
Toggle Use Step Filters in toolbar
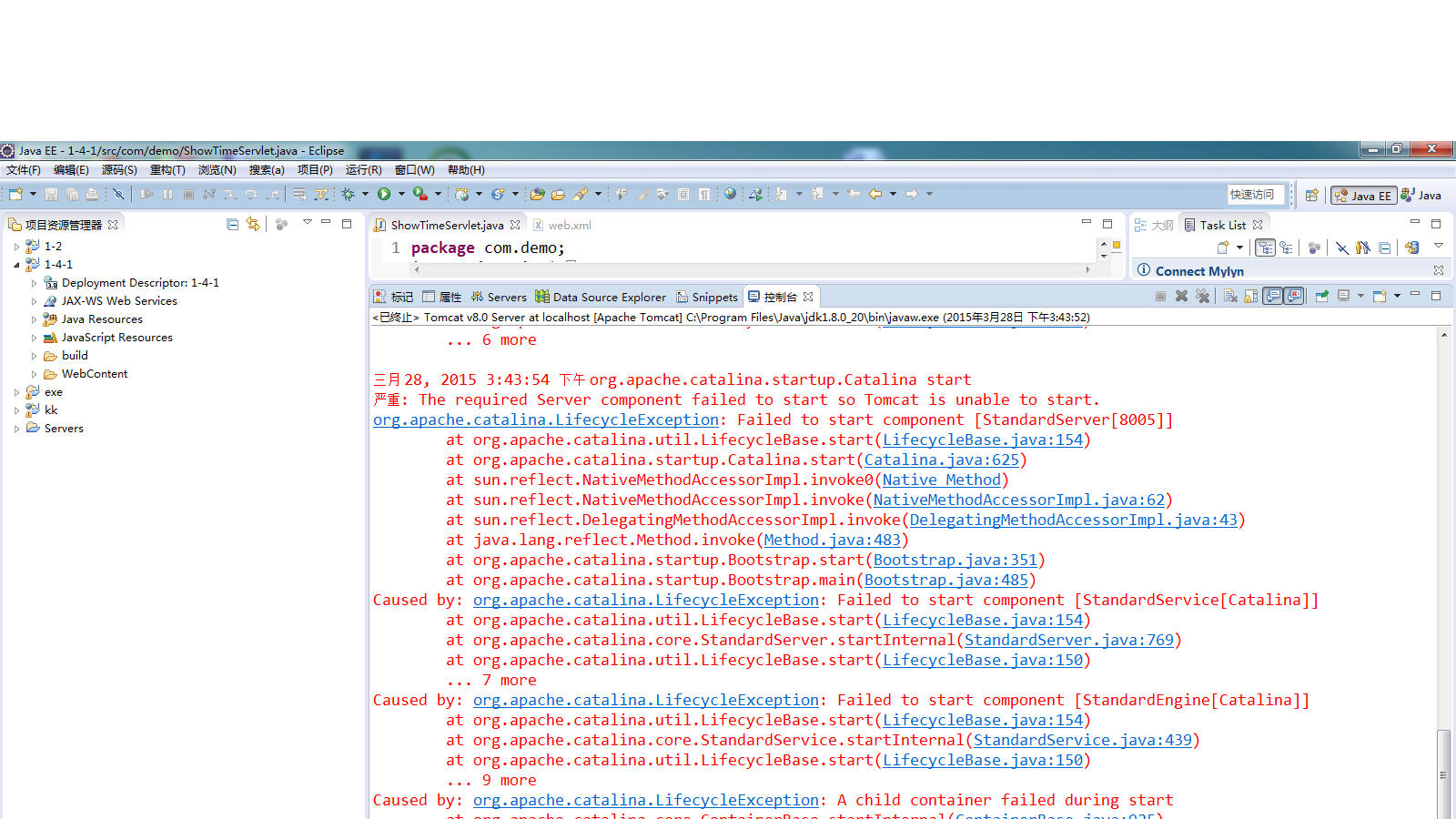[x=320, y=194]
